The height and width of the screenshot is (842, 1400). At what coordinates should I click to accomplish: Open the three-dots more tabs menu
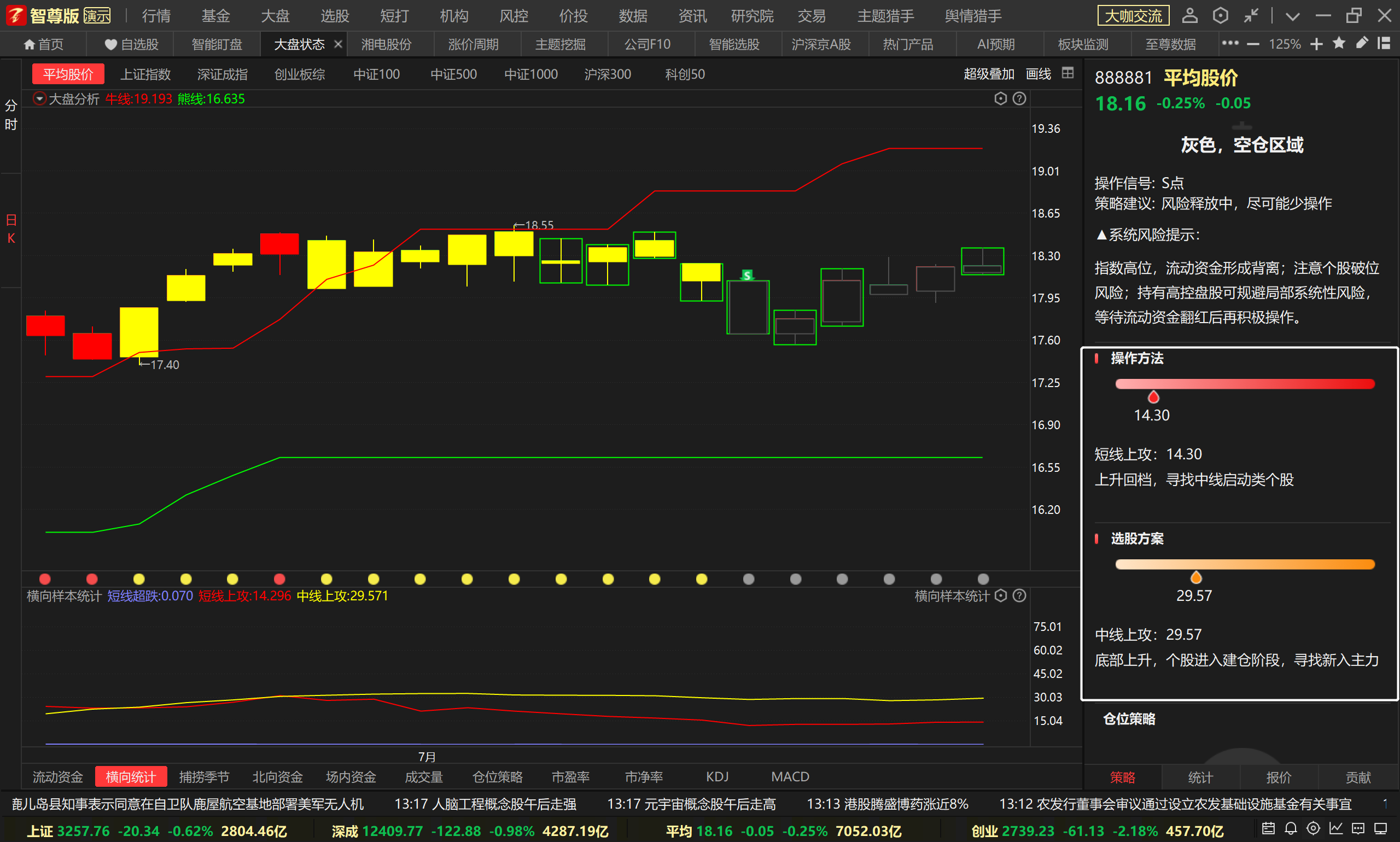pos(1230,43)
